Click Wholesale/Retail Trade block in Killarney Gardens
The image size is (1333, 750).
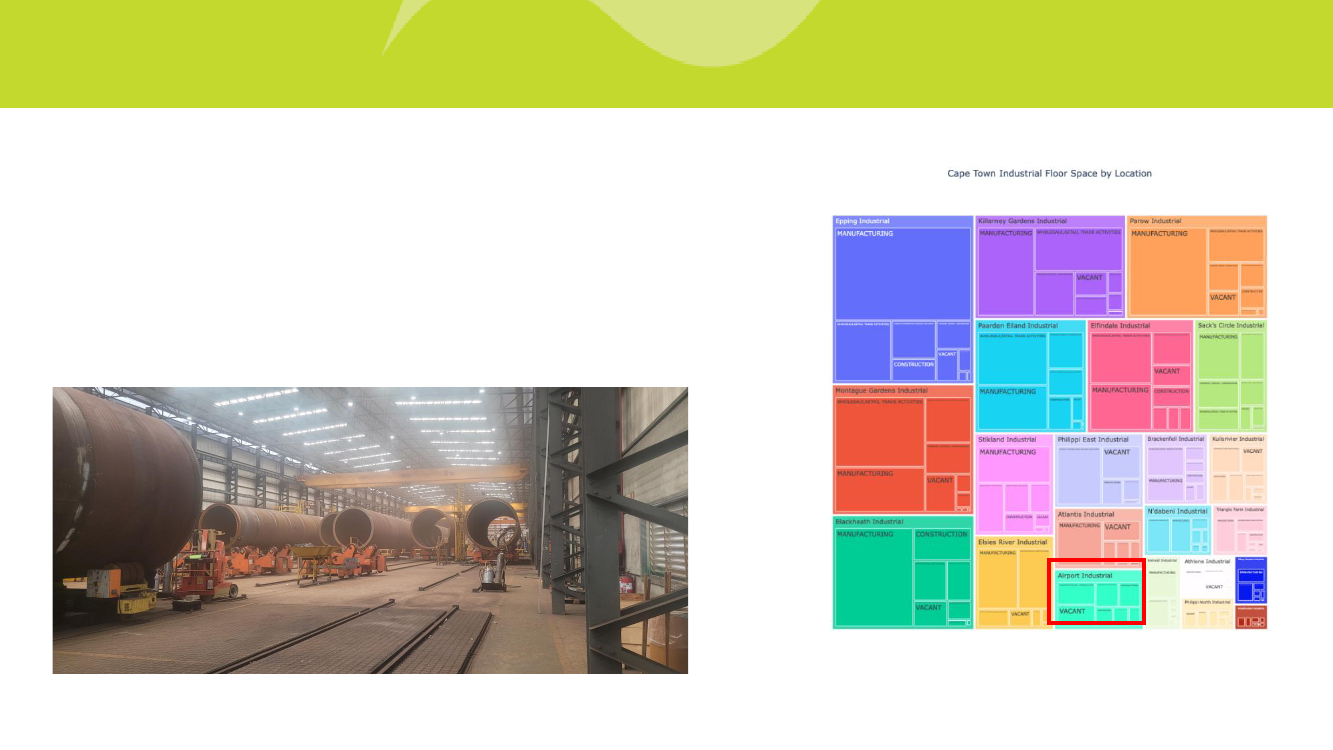1079,250
